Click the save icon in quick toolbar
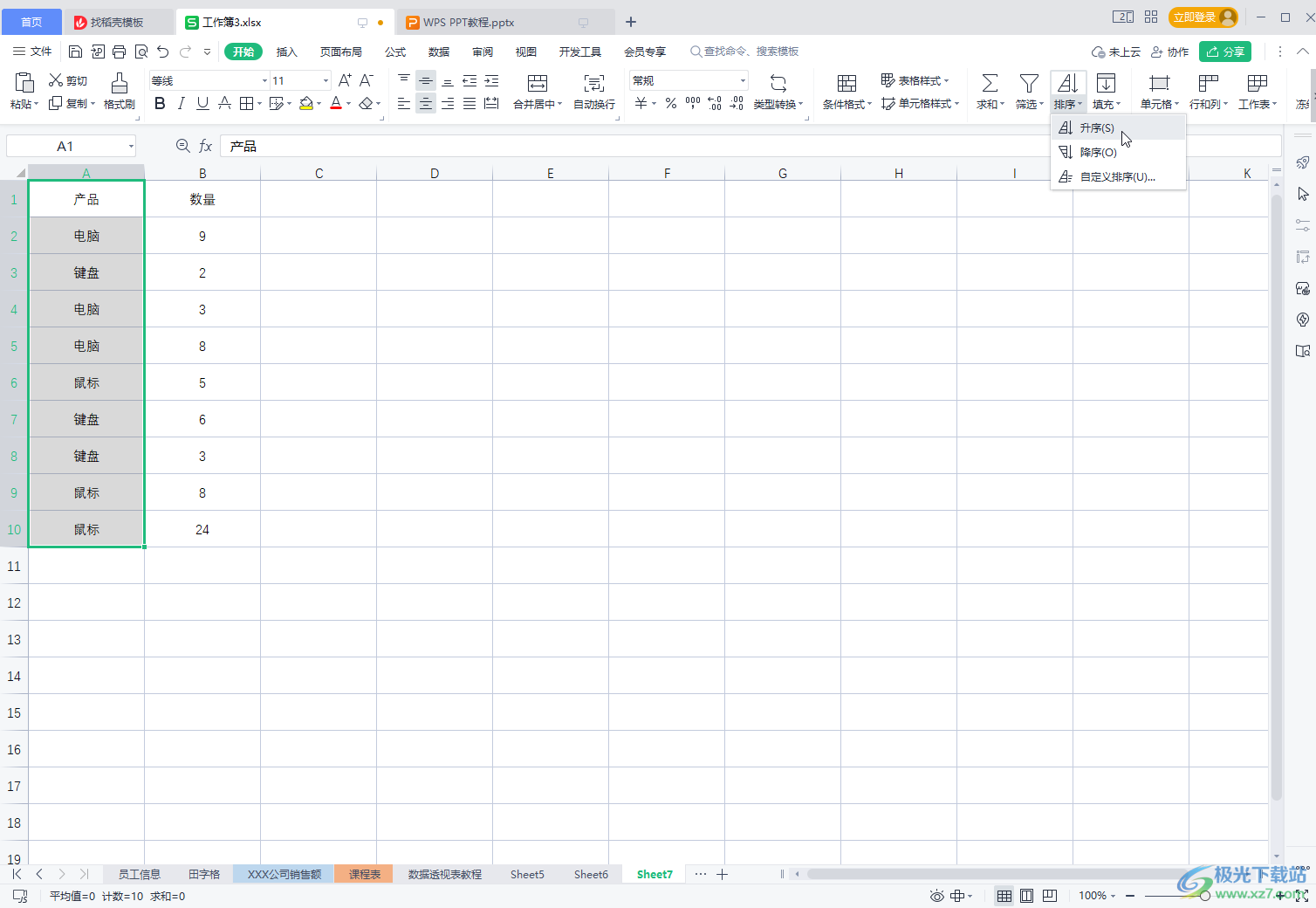Viewport: 1316px width, 908px height. point(76,52)
